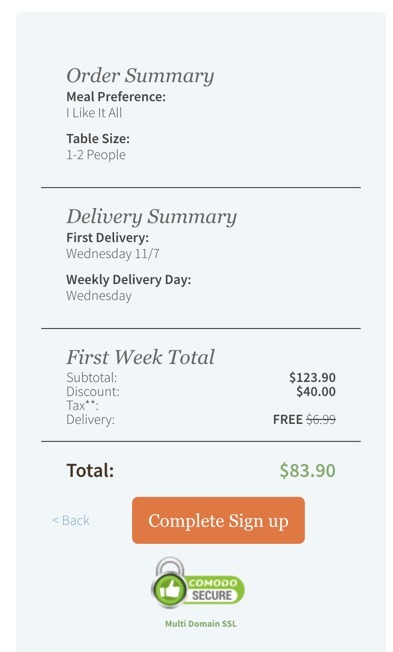Go back using the < Back link
Viewport: 393px width, 652px height.
click(71, 520)
